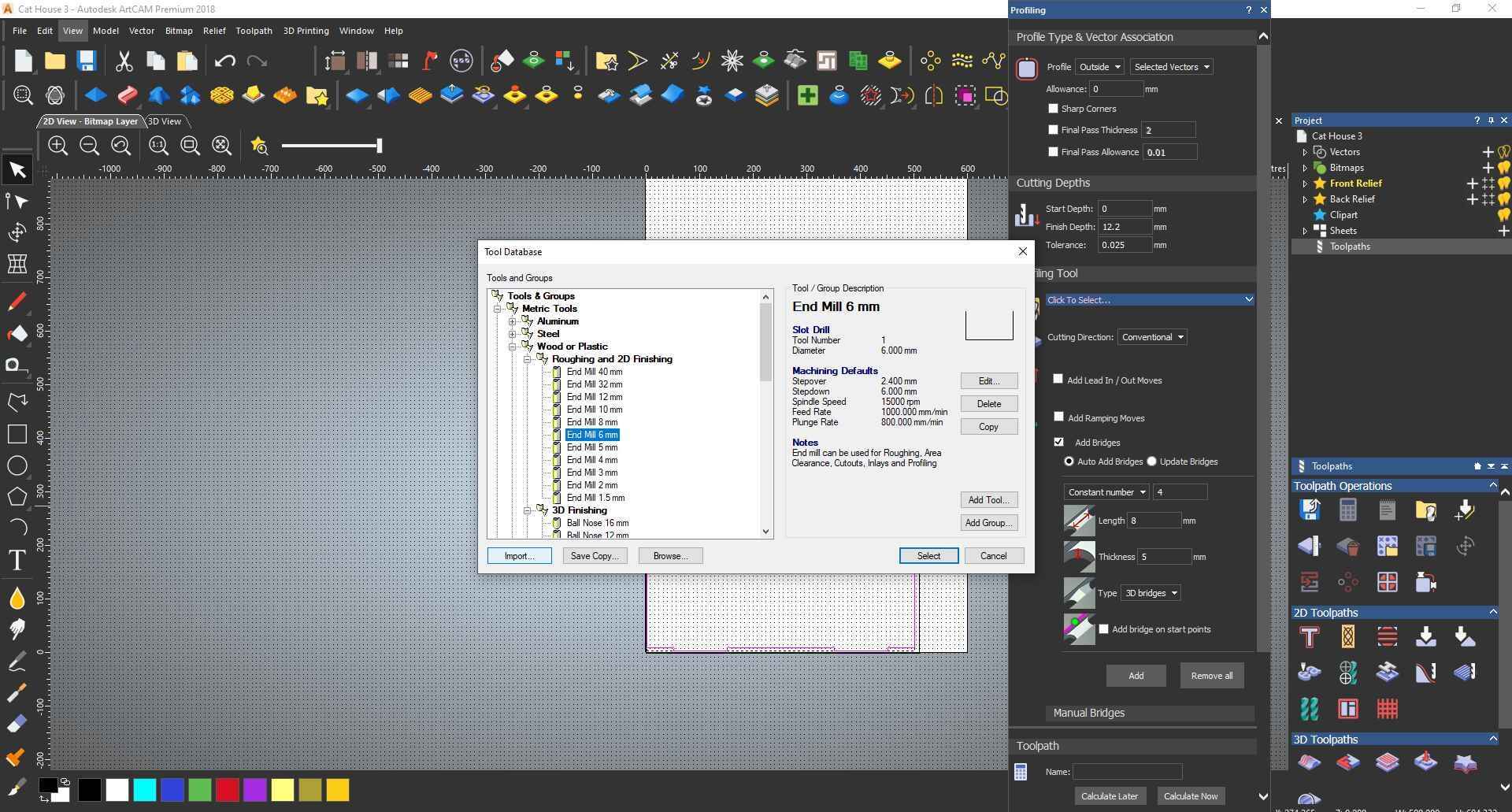Pick the cyan color swatch
This screenshot has height=812, width=1512.
click(144, 790)
